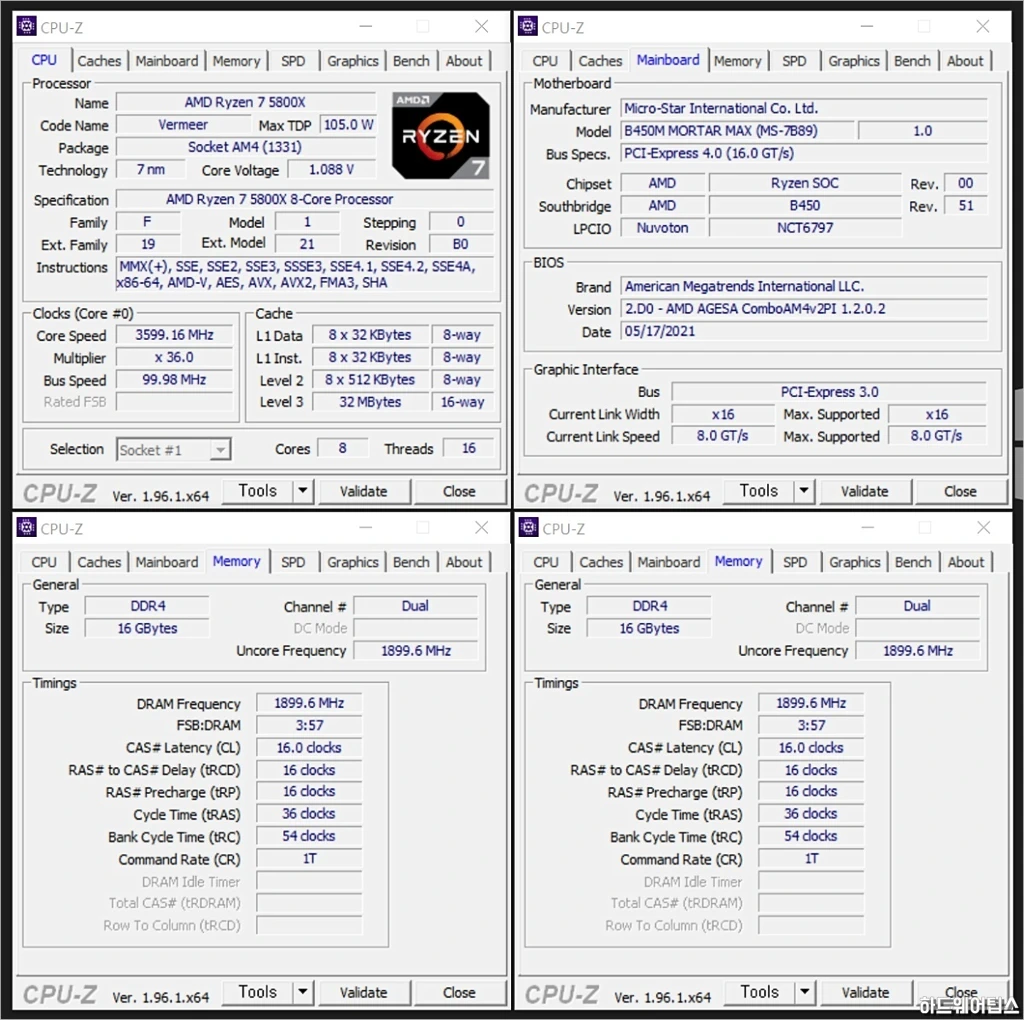Viewport: 1024px width, 1020px height.
Task: Click CPU-Z app icon in Mainboard window
Action: click(x=528, y=26)
